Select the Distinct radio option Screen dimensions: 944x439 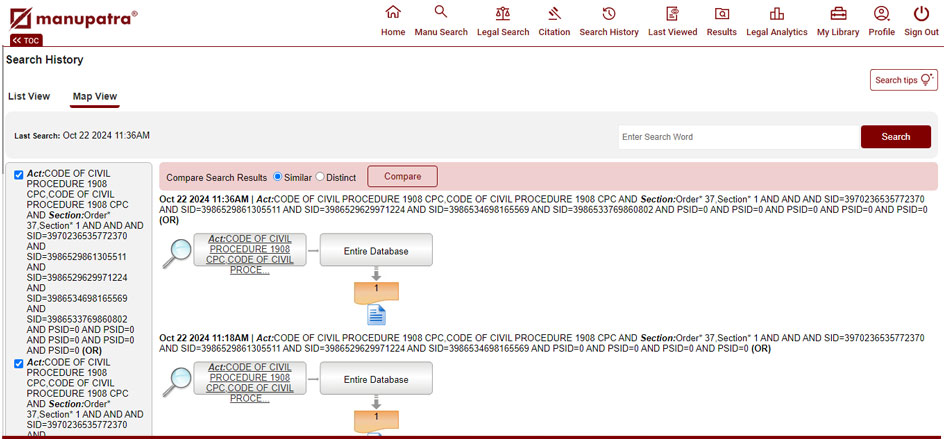tap(320, 177)
